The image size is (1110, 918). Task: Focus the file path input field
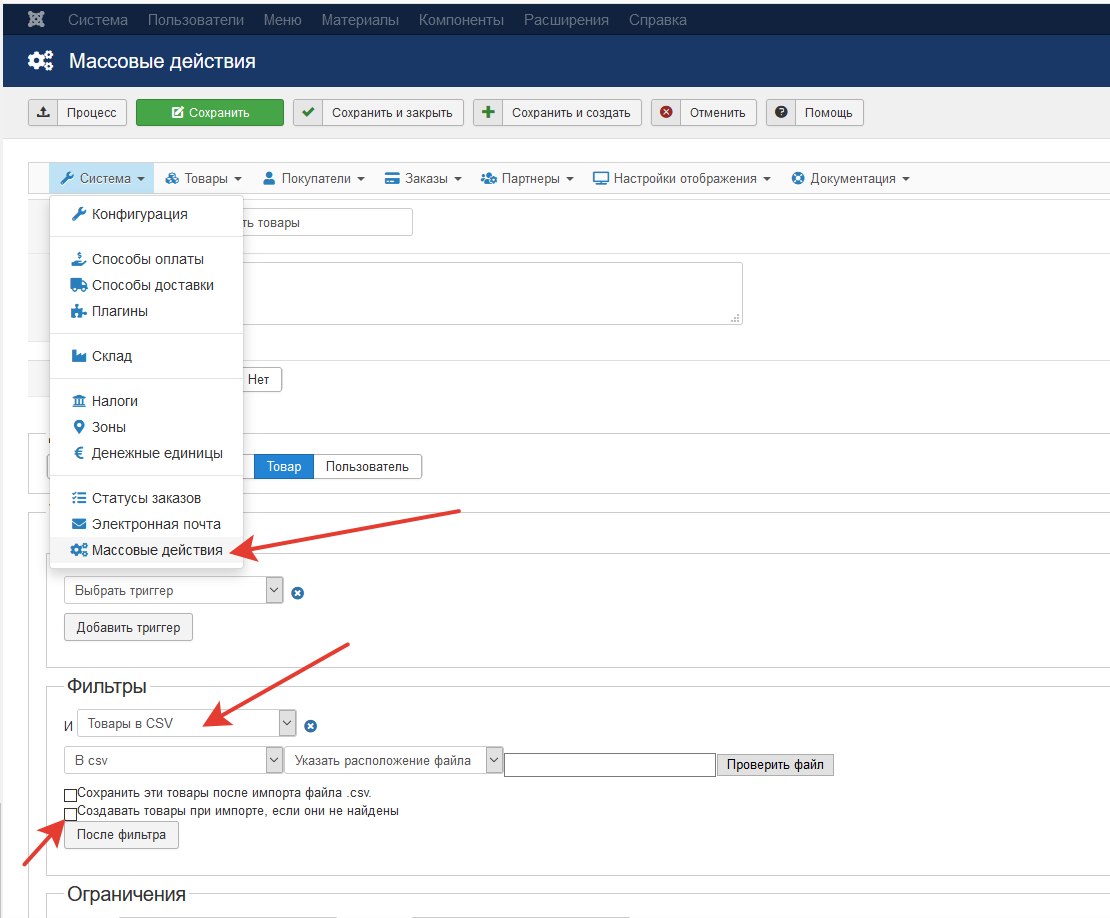(x=610, y=764)
